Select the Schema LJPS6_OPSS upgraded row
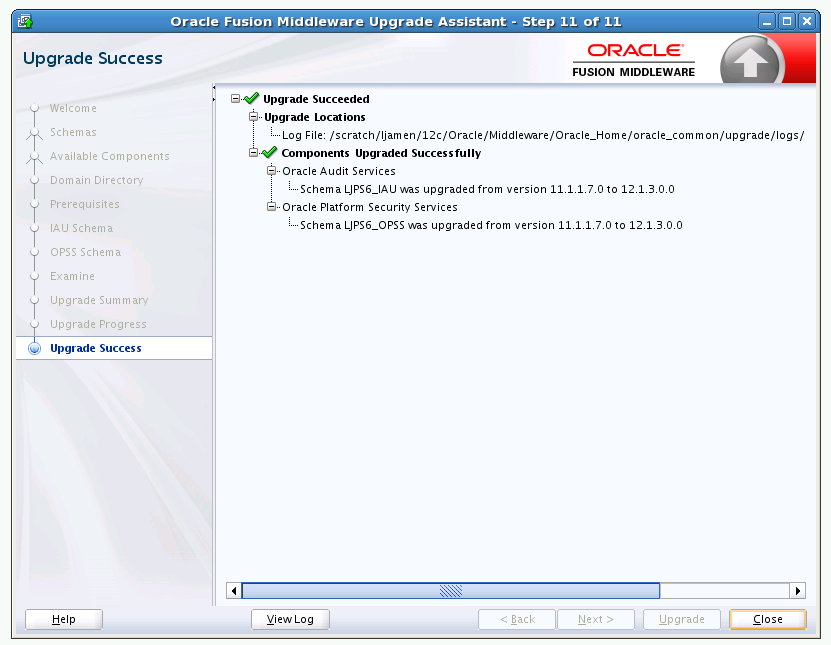The width and height of the screenshot is (831, 645). (491, 225)
